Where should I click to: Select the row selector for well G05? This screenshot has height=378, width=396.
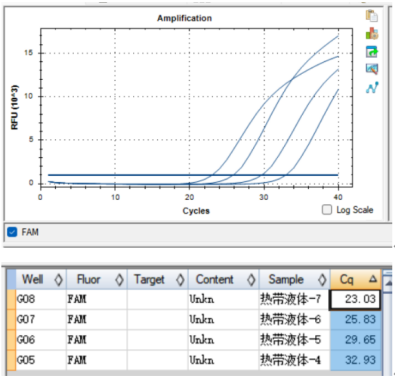click(11, 360)
